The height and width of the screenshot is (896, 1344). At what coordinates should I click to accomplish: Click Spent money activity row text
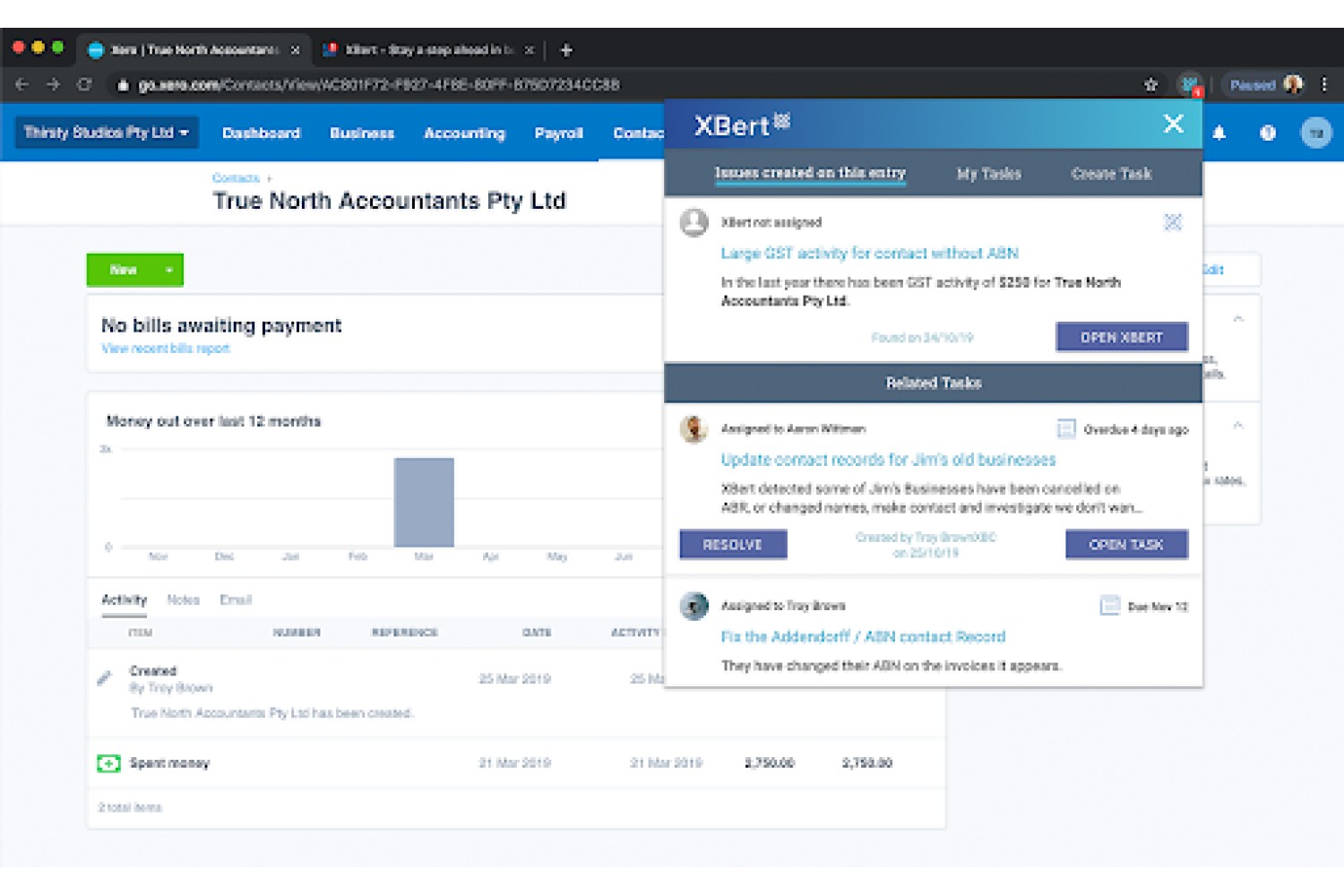tap(169, 763)
